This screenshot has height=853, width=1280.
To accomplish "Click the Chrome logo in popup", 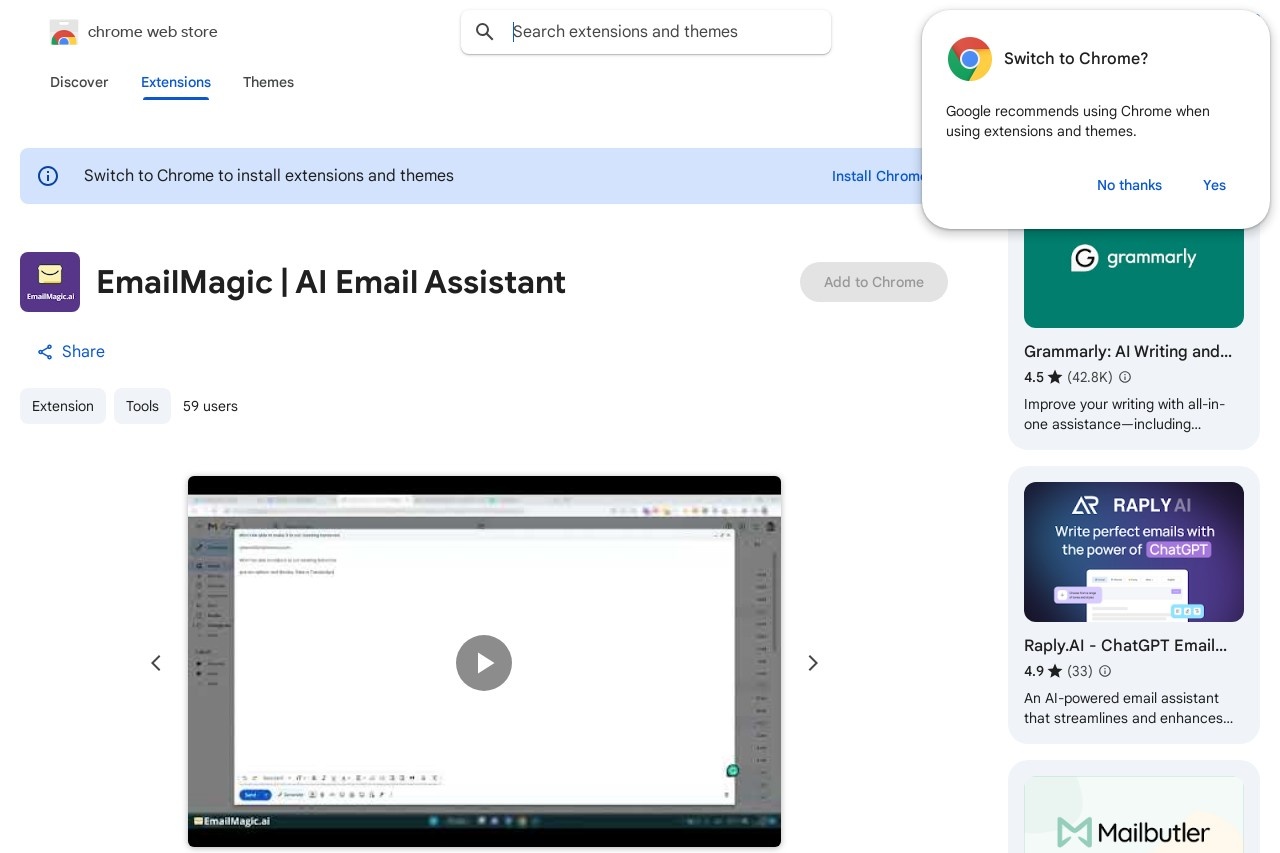I will [970, 59].
